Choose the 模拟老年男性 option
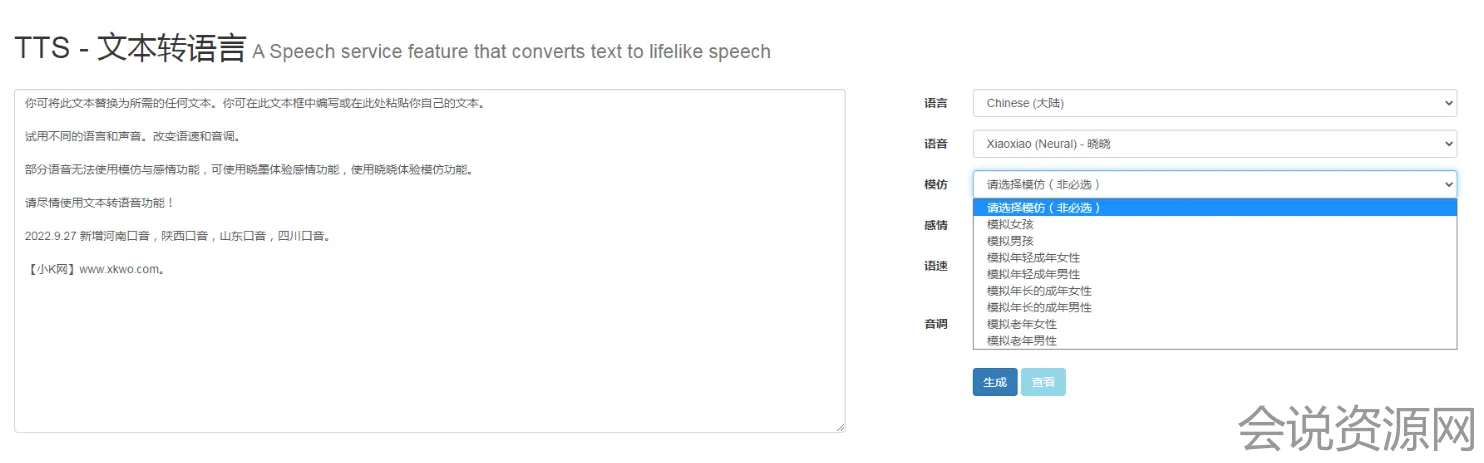 coord(1021,341)
